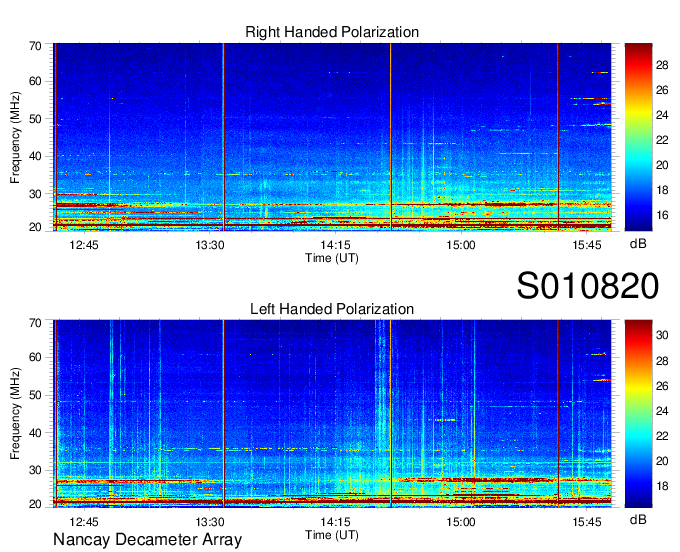The width and height of the screenshot is (680, 552).
Task: Click the 15:45 tick under Right Handed plot
Action: point(587,245)
